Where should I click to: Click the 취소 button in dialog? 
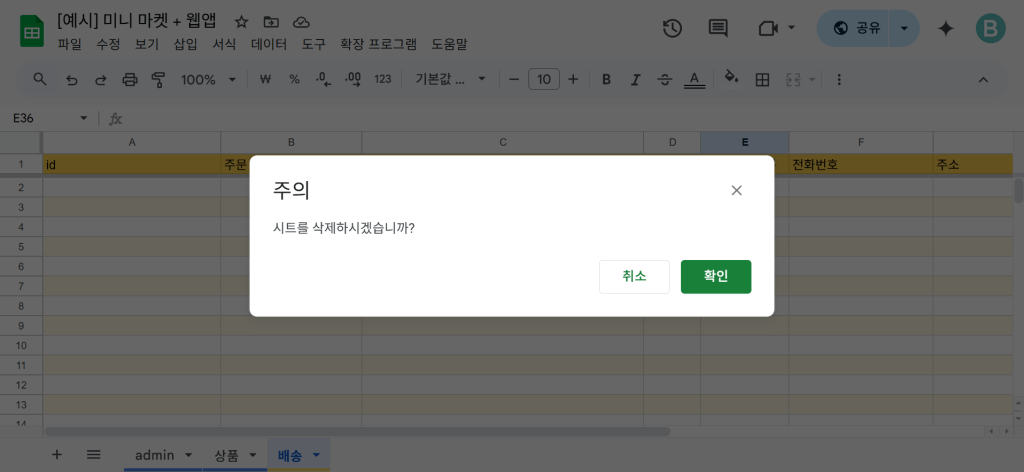point(634,277)
